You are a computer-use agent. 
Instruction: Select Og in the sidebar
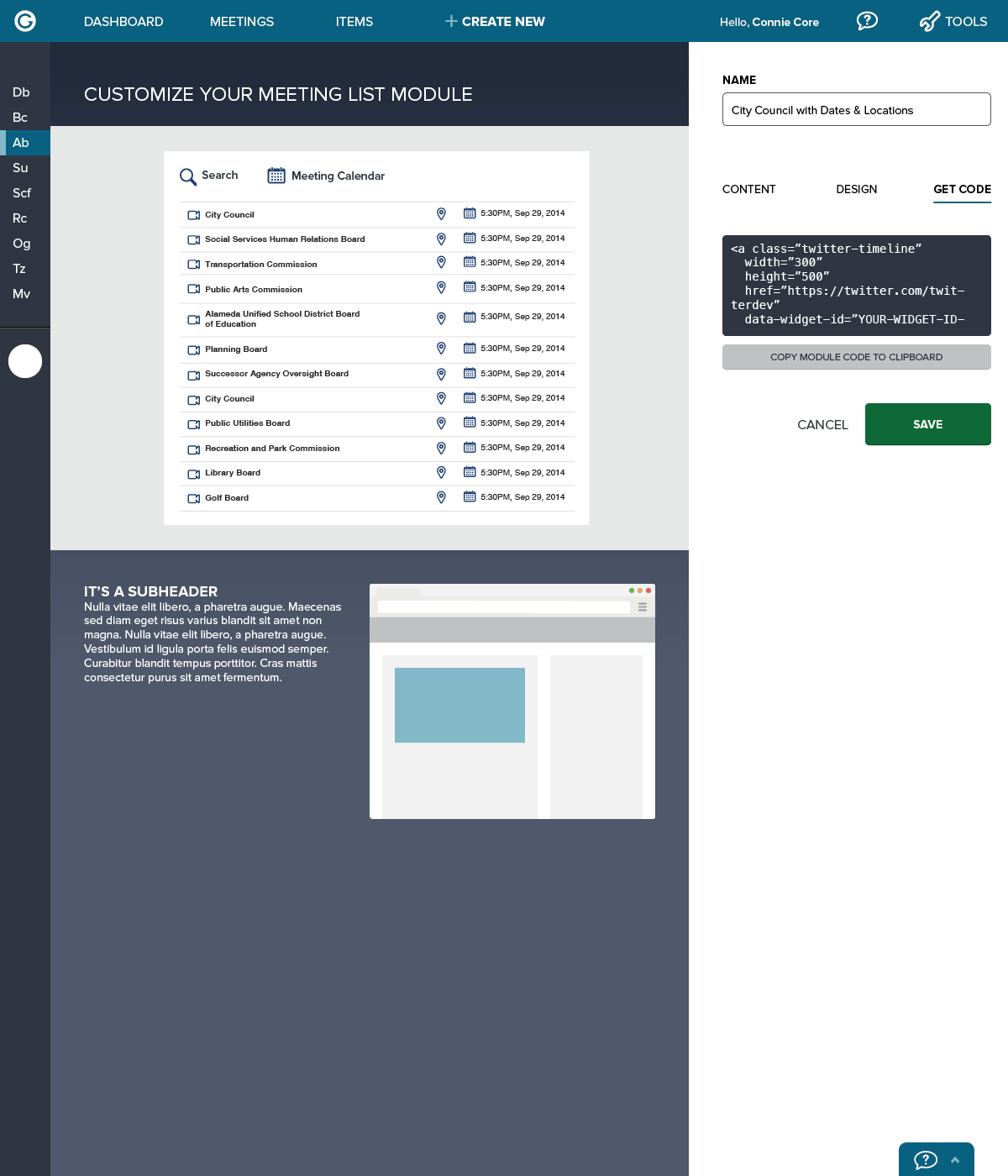[22, 244]
